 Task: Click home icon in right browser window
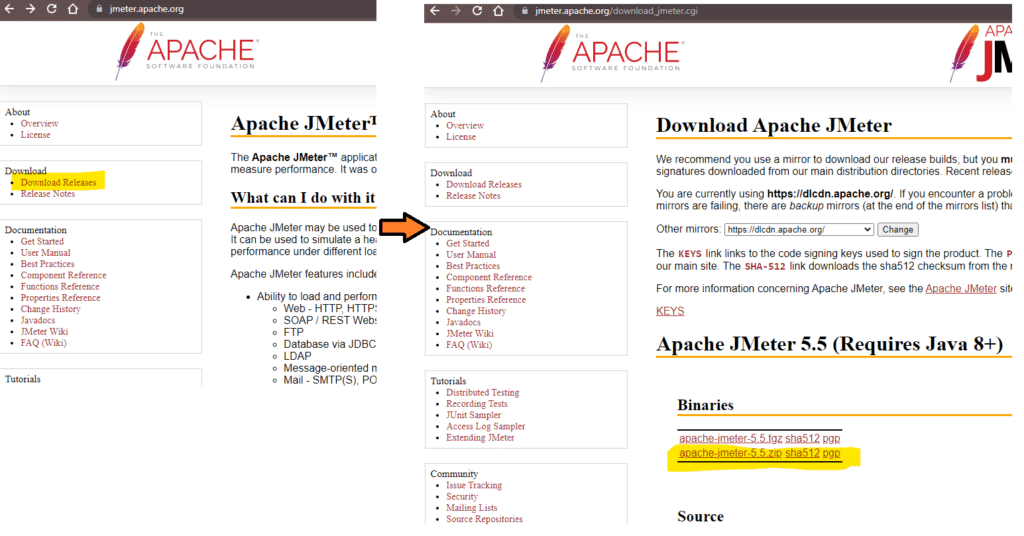(x=498, y=11)
